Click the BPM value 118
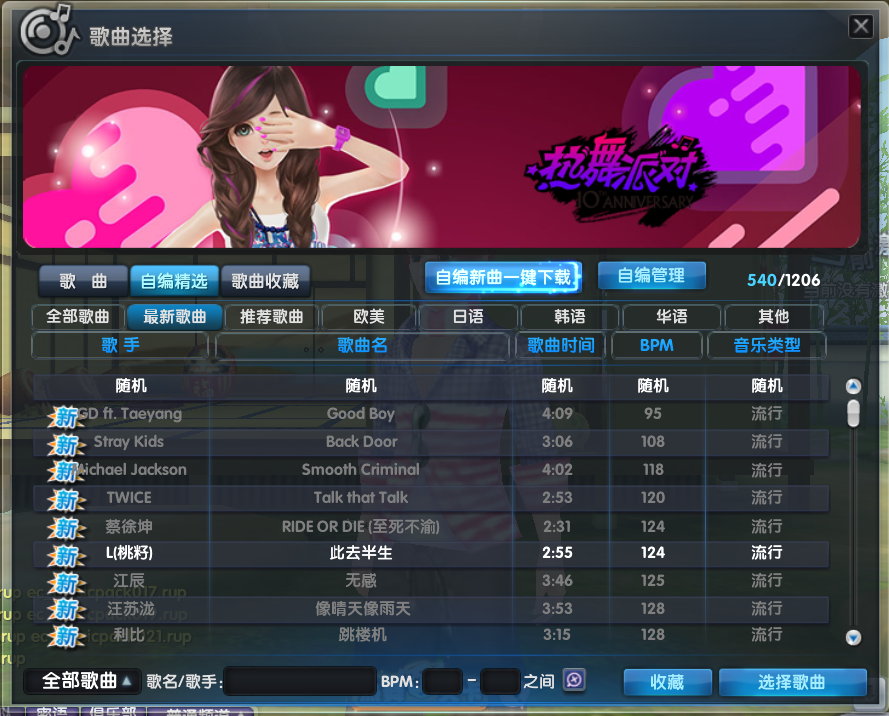889x716 pixels. click(653, 469)
